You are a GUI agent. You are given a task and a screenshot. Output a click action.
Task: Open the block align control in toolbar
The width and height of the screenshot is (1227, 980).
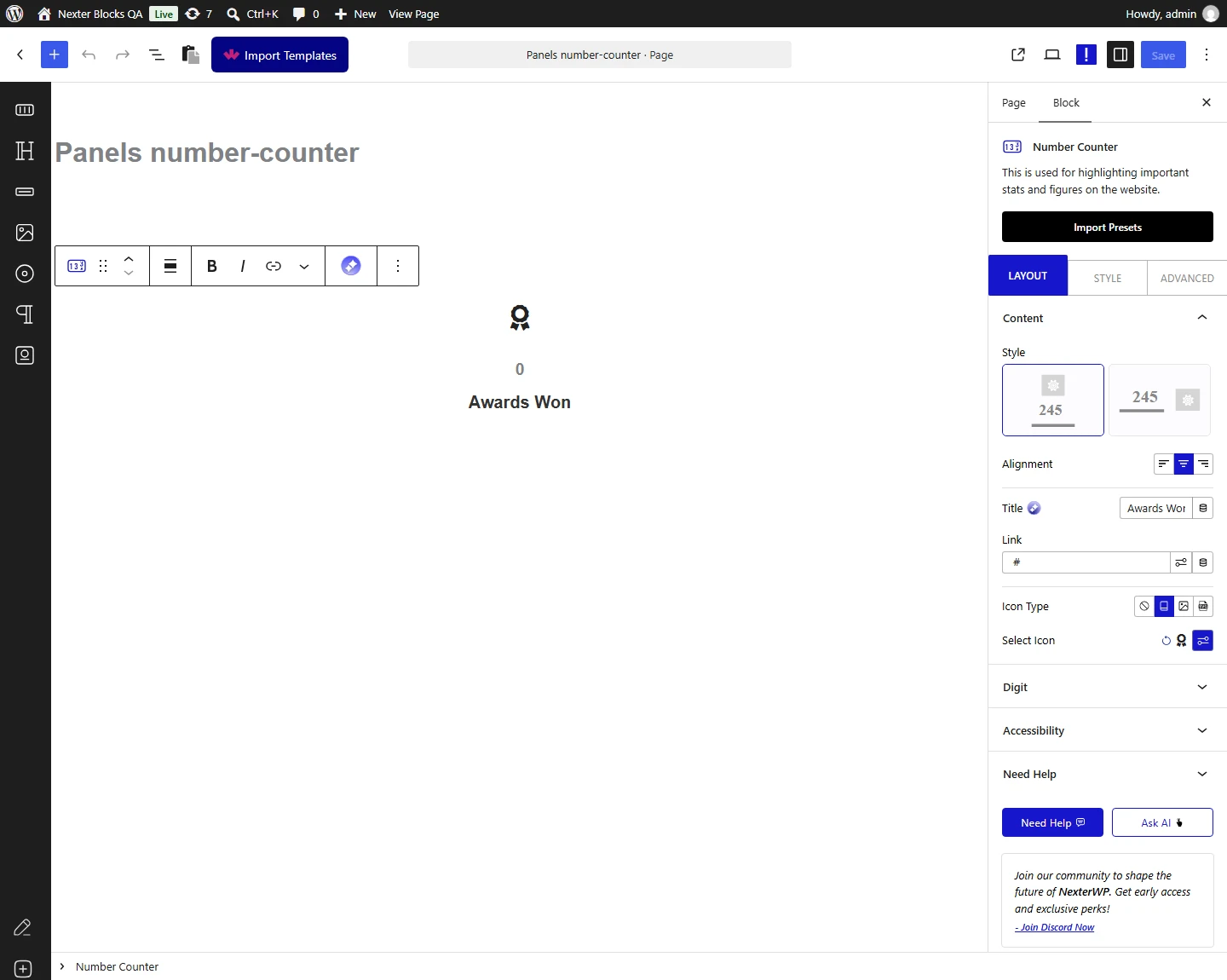click(170, 266)
